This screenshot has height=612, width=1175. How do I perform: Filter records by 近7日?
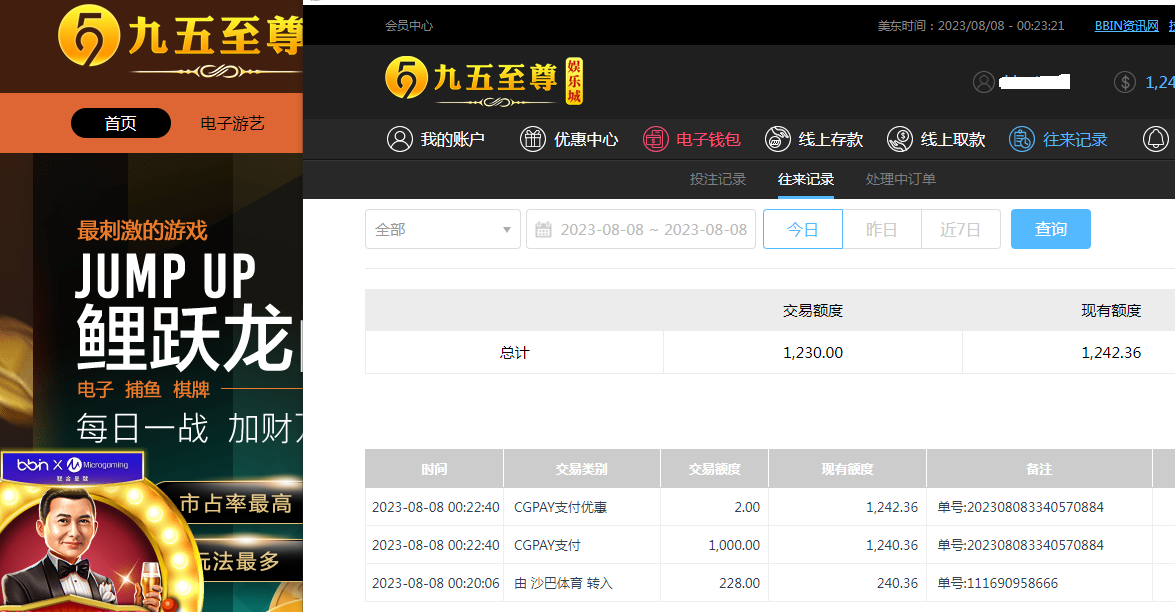[961, 229]
